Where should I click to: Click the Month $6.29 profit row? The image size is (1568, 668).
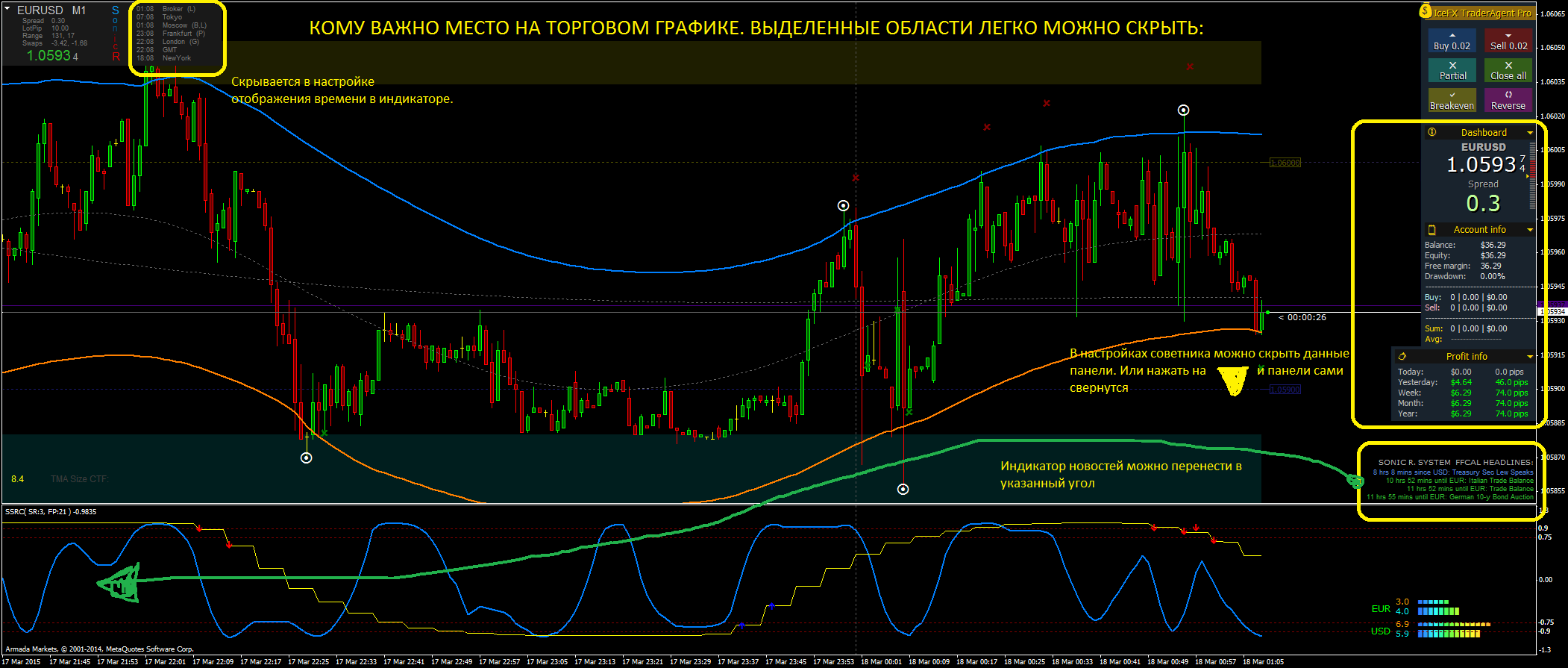pyautogui.click(x=1462, y=403)
